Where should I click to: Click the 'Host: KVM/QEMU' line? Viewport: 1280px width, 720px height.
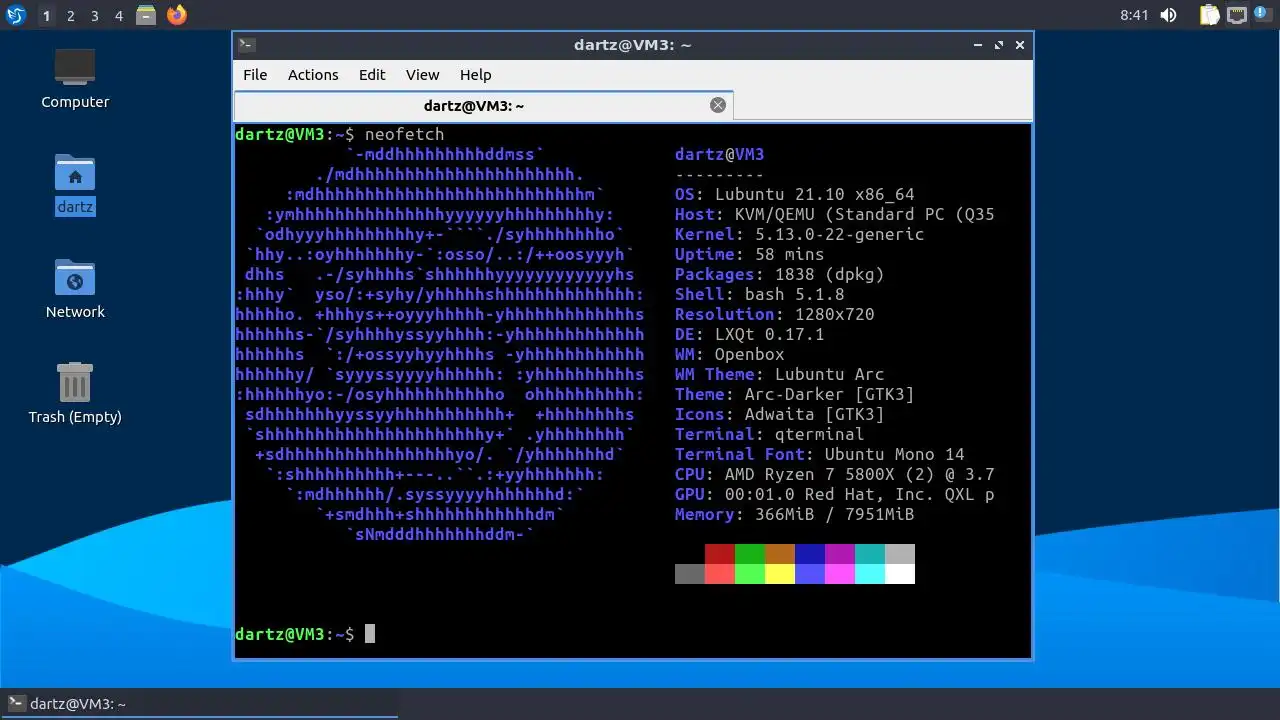point(835,214)
